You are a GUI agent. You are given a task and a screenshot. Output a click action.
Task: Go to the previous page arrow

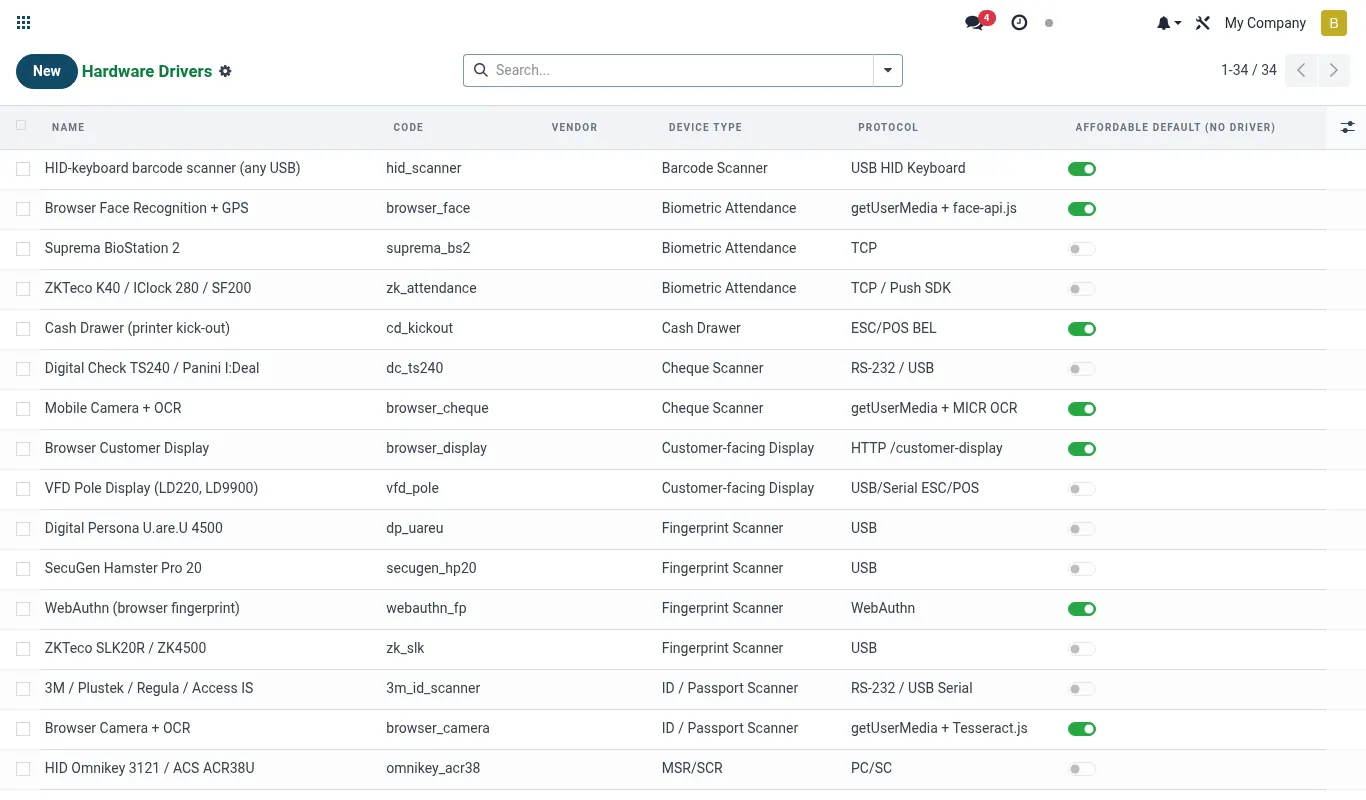(1301, 70)
